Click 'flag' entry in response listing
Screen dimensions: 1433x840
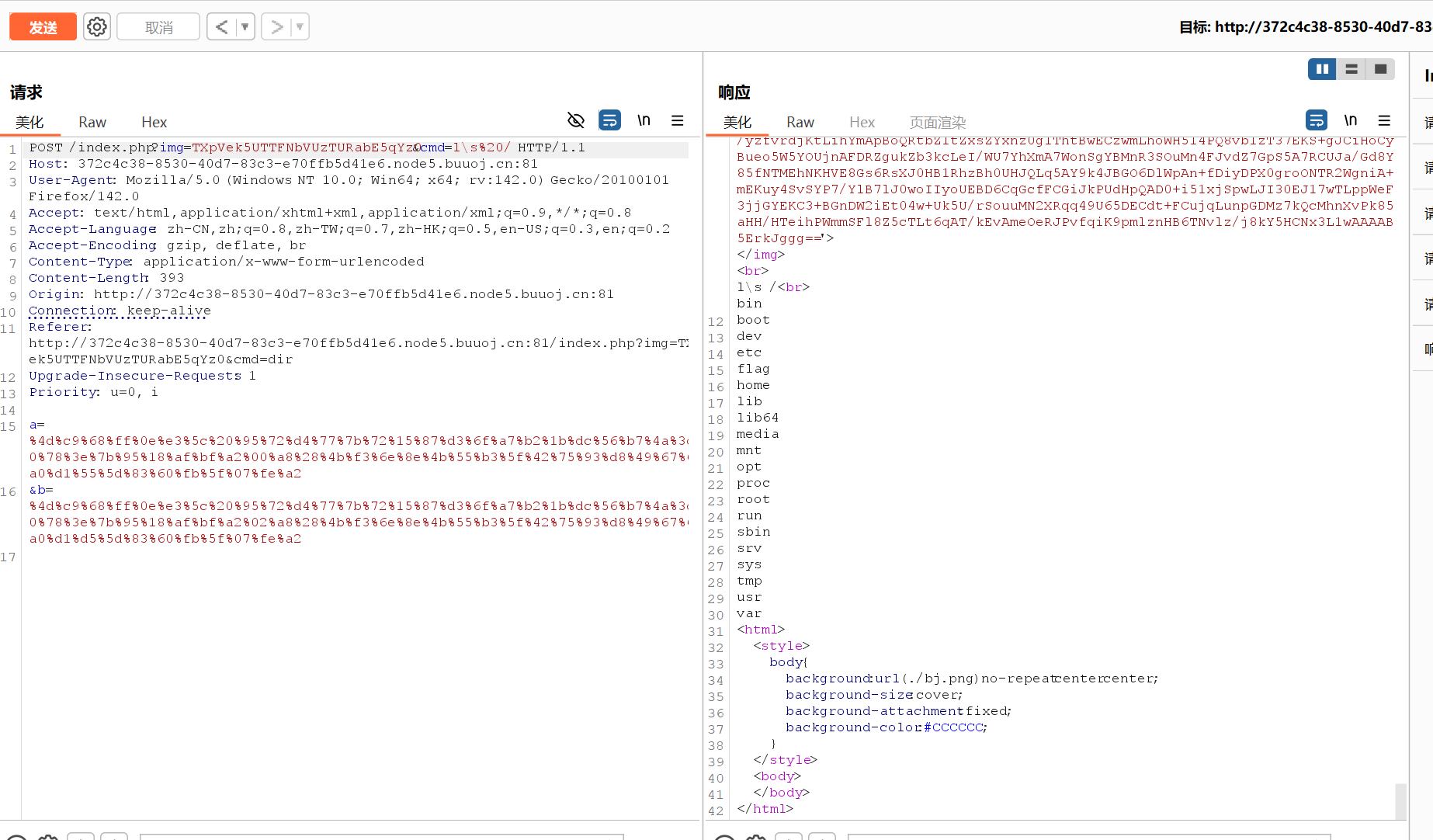tap(753, 369)
